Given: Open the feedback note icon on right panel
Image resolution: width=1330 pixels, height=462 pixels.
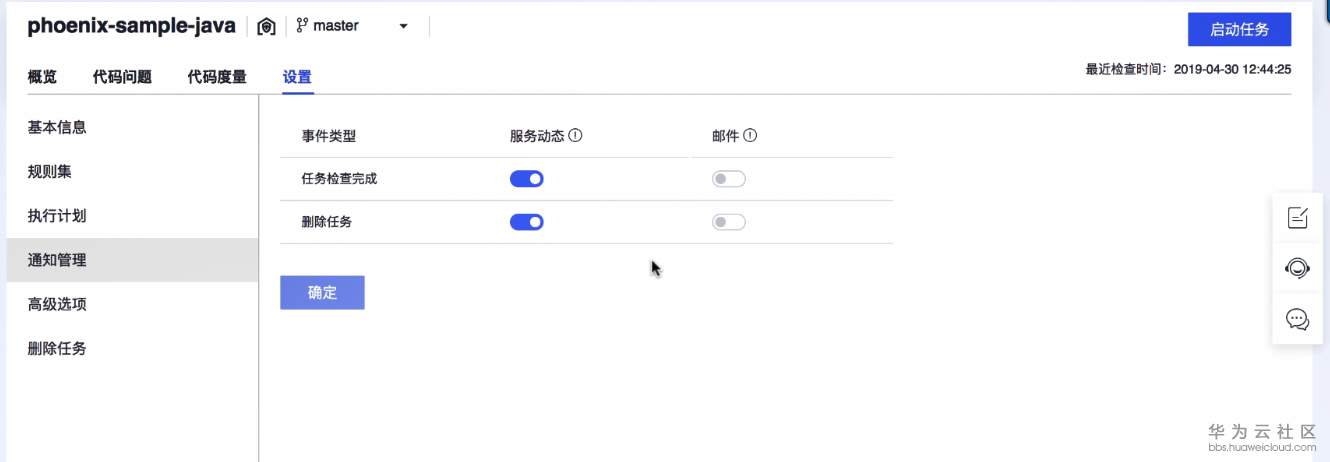Looking at the screenshot, I should (x=1297, y=217).
